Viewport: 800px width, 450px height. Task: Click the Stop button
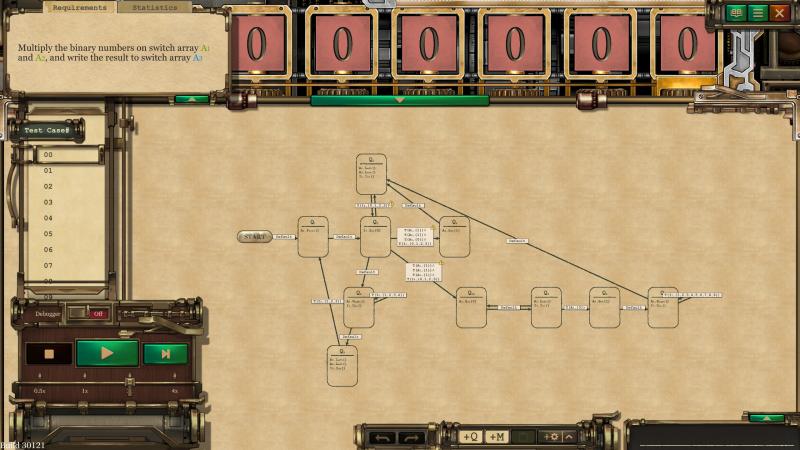coord(48,353)
